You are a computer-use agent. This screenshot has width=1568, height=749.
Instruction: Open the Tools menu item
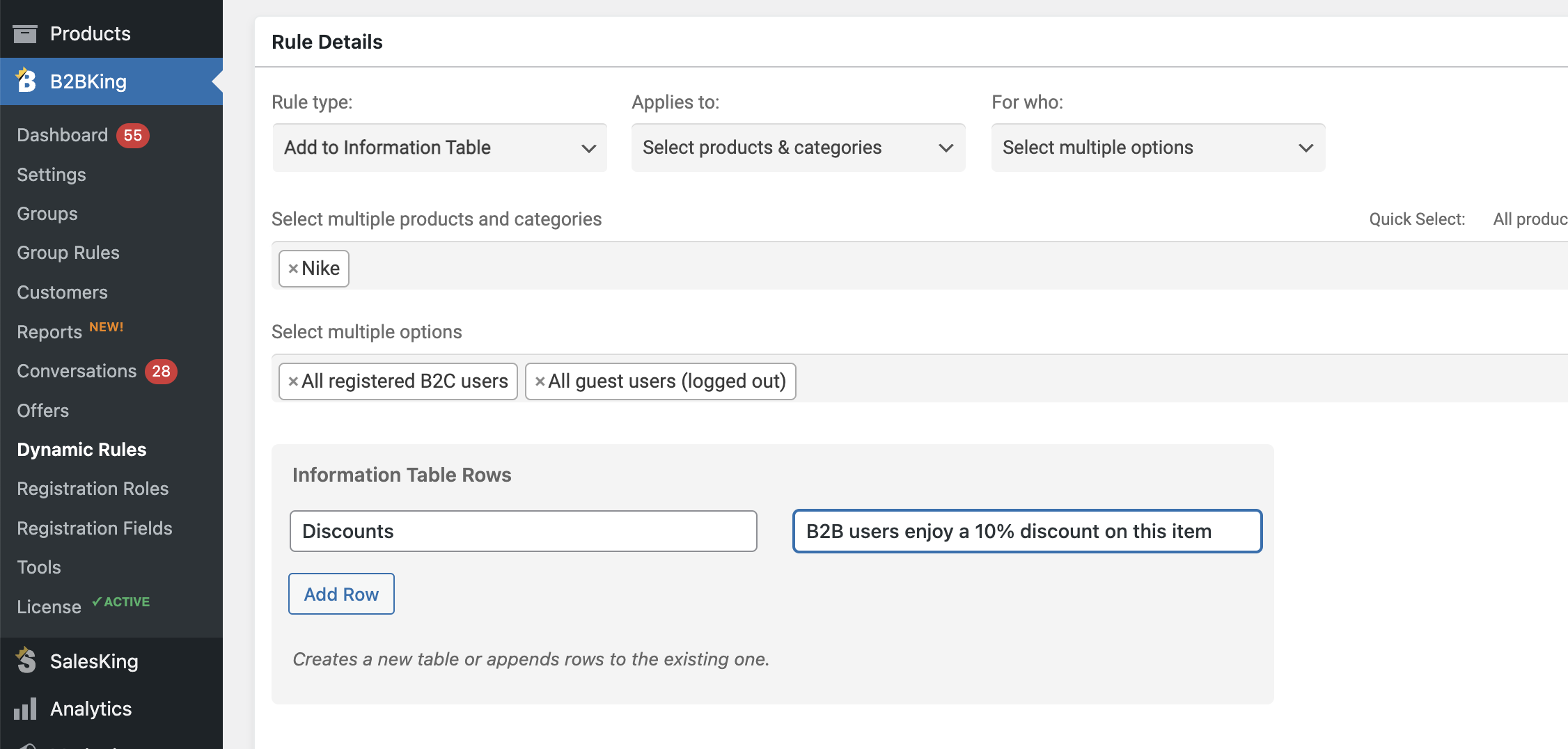tap(39, 567)
